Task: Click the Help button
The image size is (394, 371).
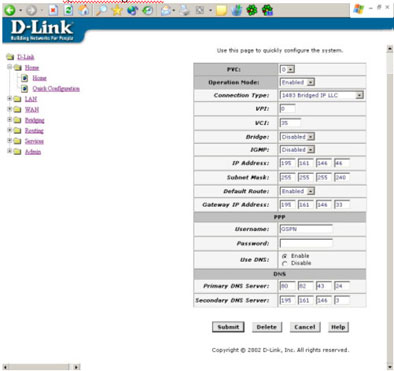Action: (338, 327)
